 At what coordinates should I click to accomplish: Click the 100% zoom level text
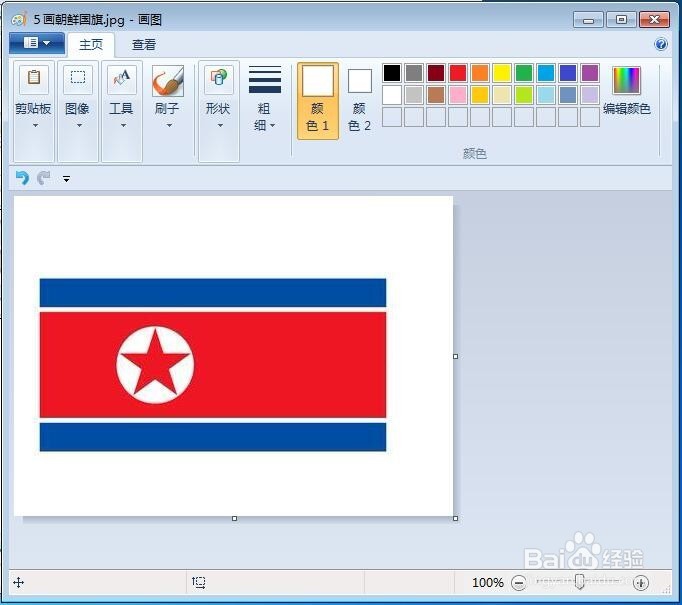488,582
